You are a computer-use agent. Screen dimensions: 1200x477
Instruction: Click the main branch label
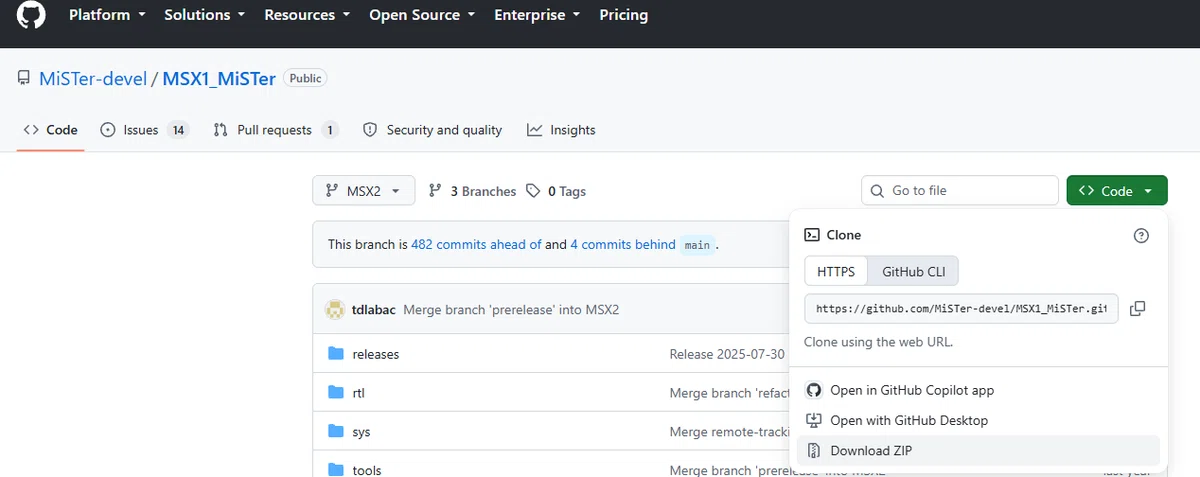coord(697,245)
